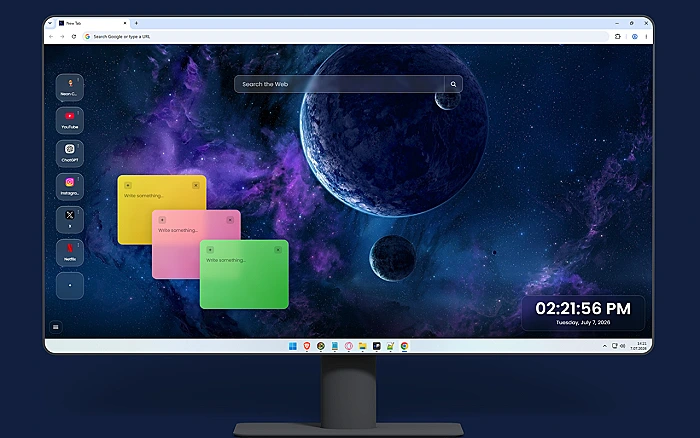Reload the current page
The width and height of the screenshot is (700, 438).
[74, 37]
